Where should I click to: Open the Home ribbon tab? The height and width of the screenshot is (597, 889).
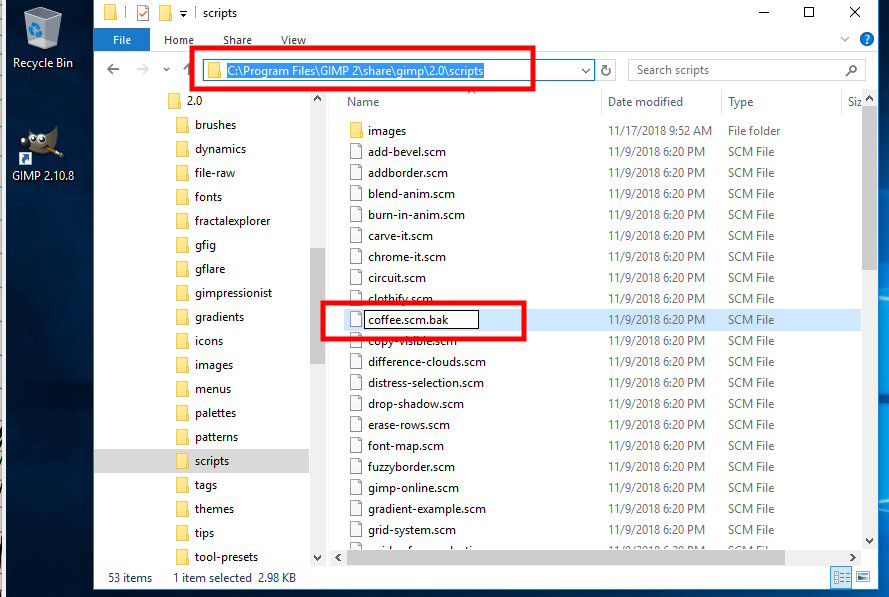179,40
